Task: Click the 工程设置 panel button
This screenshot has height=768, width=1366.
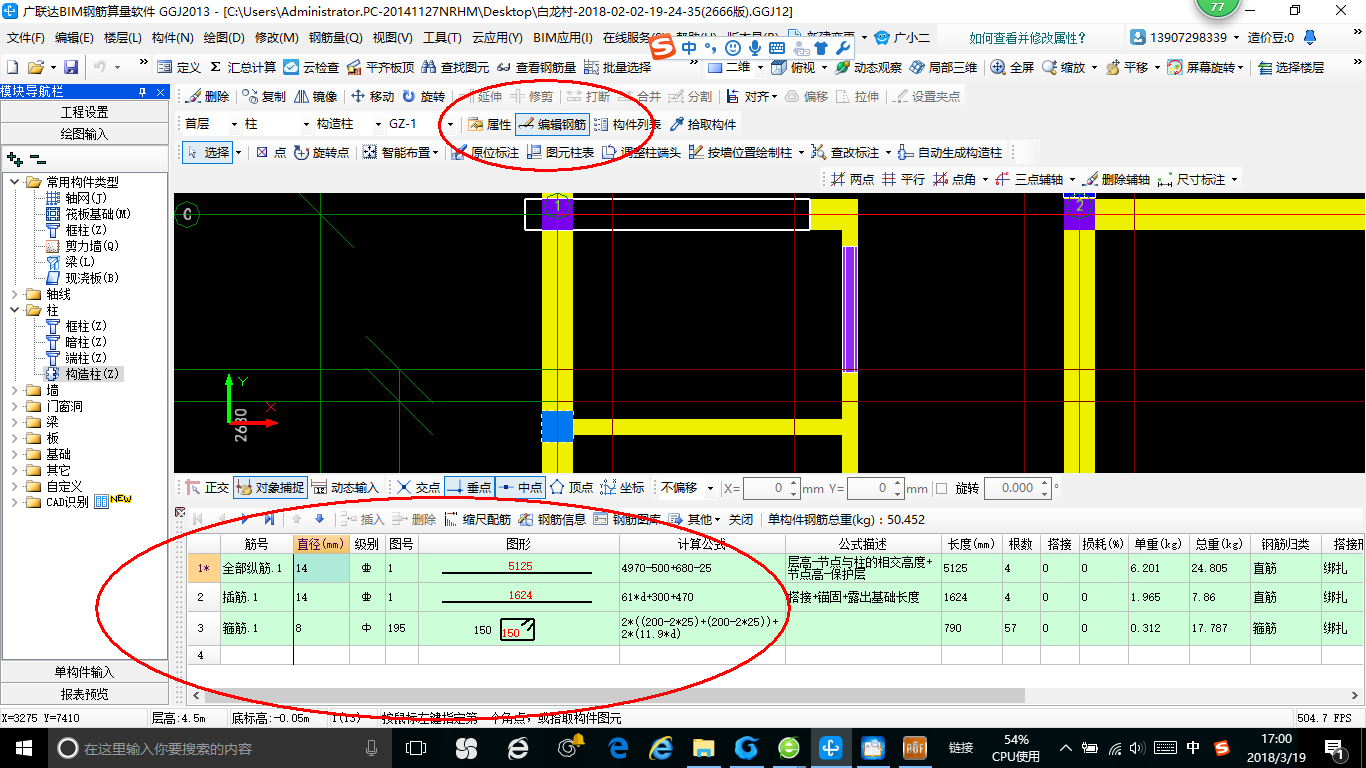Action: (85, 112)
